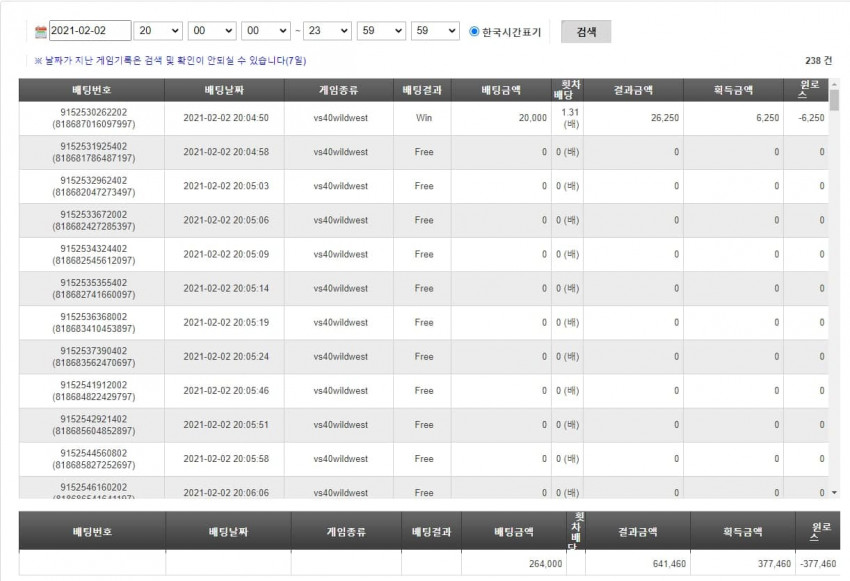Viewport: 850px width, 581px height.
Task: Open the calendar date picker icon
Action: tap(41, 32)
